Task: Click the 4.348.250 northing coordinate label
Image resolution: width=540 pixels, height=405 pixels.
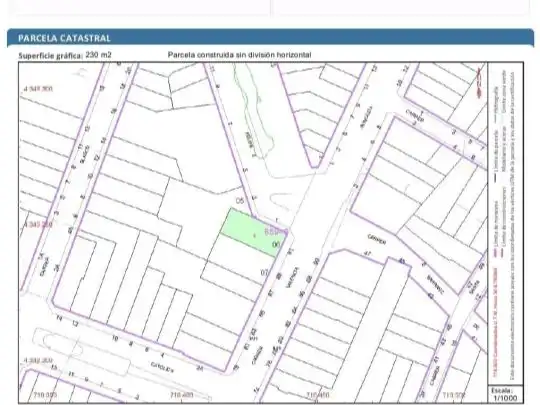Action: [x=38, y=225]
